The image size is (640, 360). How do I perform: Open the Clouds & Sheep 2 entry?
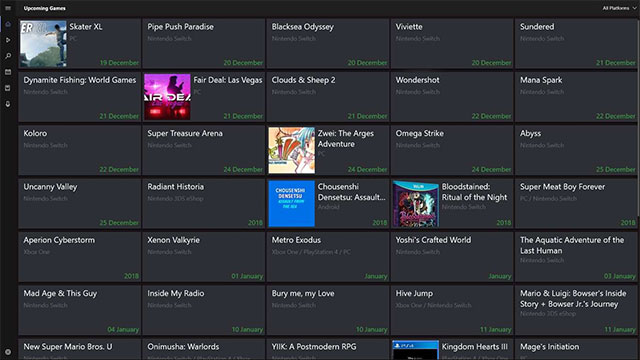coord(328,97)
